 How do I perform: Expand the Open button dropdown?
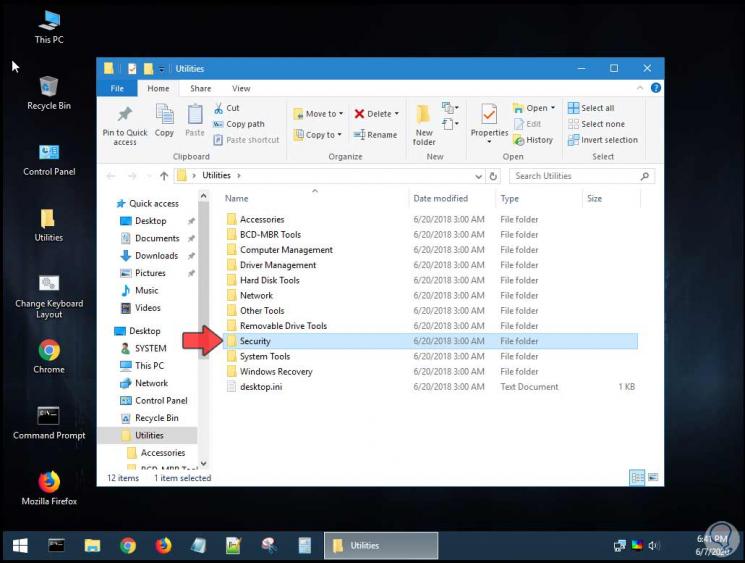tap(553, 108)
